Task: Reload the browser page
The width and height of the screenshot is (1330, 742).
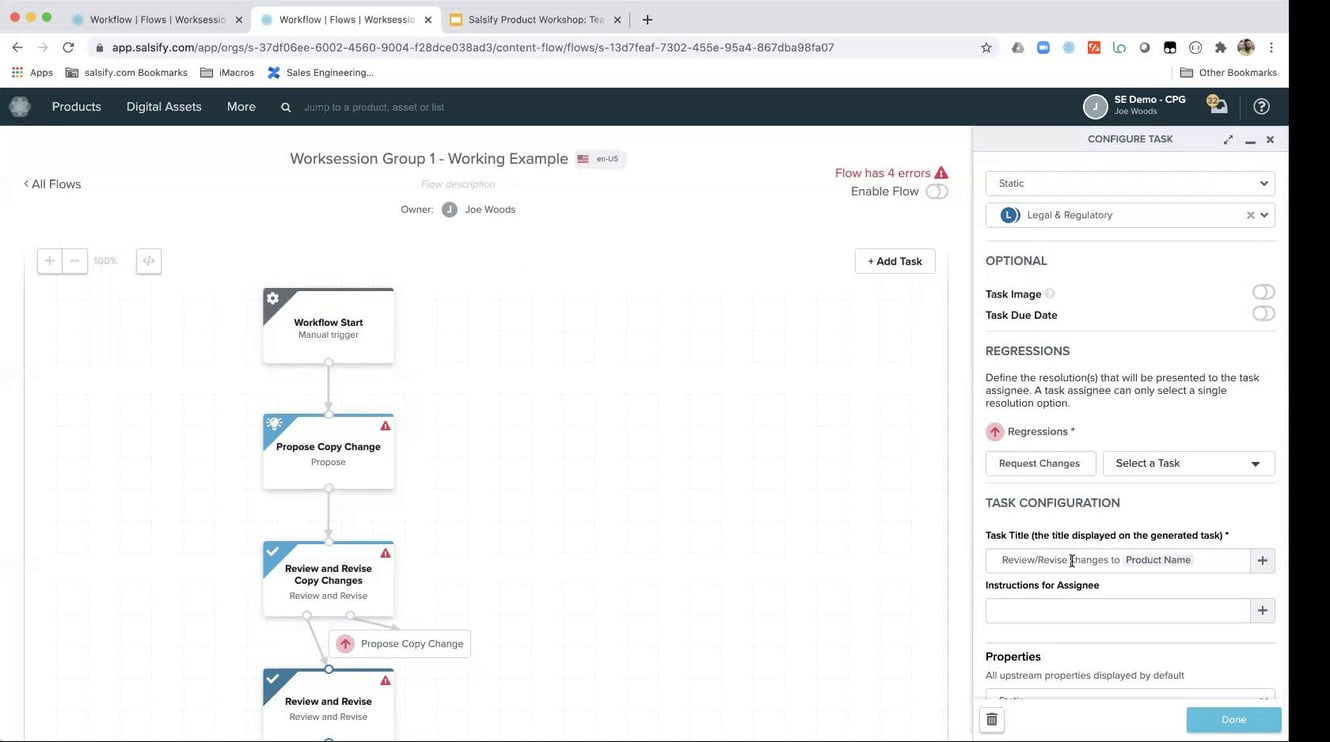Action: point(68,47)
